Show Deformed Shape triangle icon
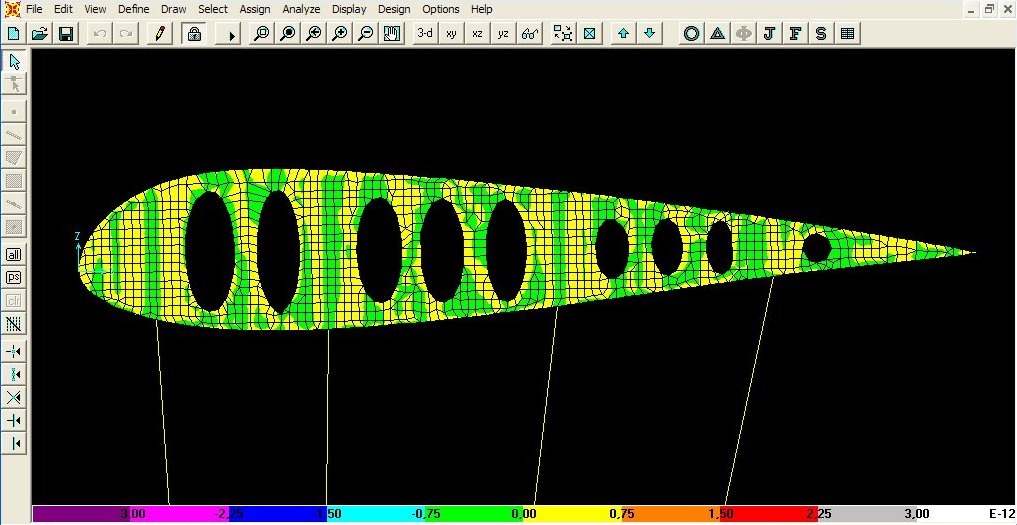This screenshot has height=525, width=1017. pyautogui.click(x=717, y=33)
